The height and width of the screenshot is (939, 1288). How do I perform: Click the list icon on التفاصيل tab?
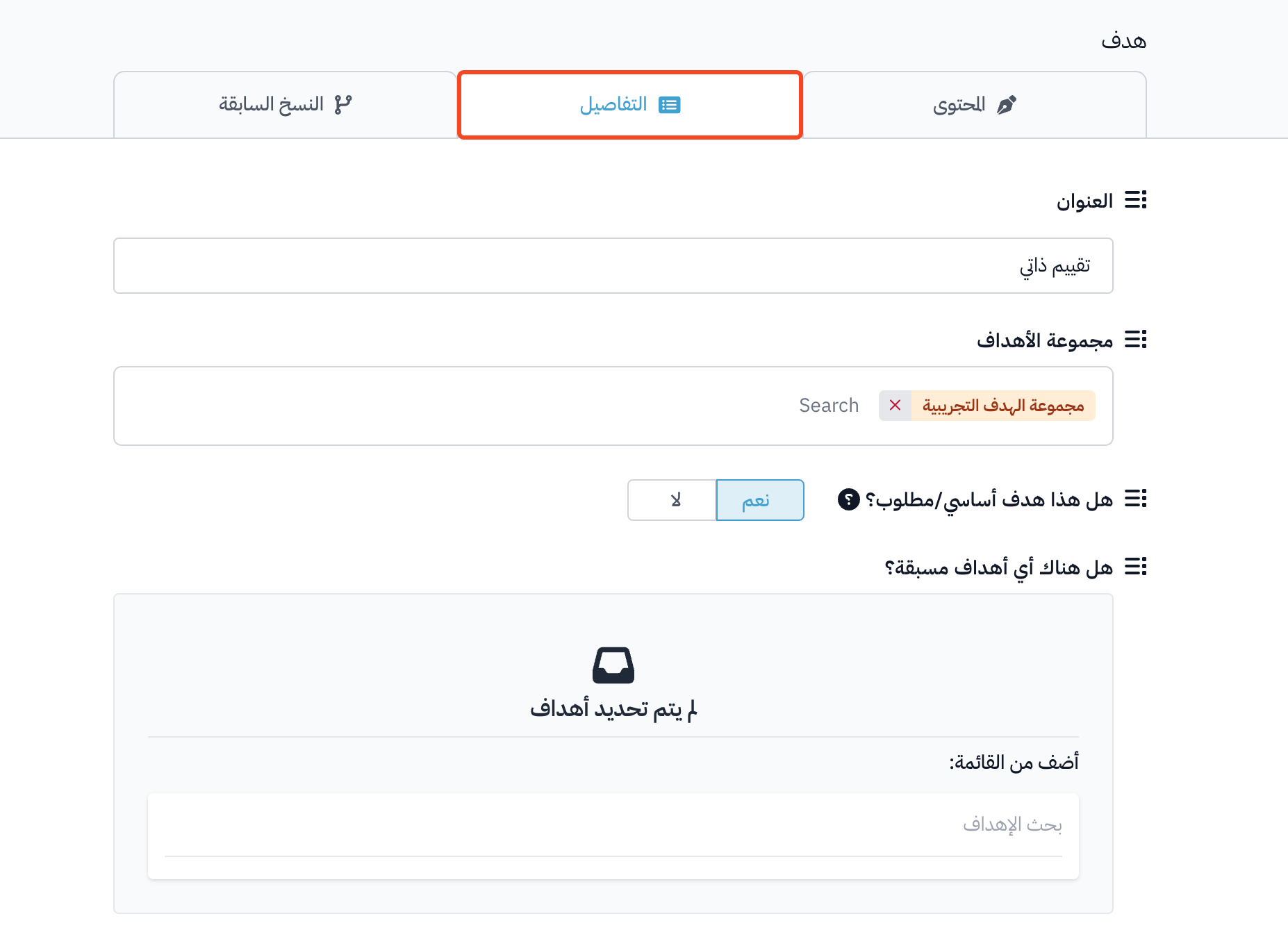(670, 105)
